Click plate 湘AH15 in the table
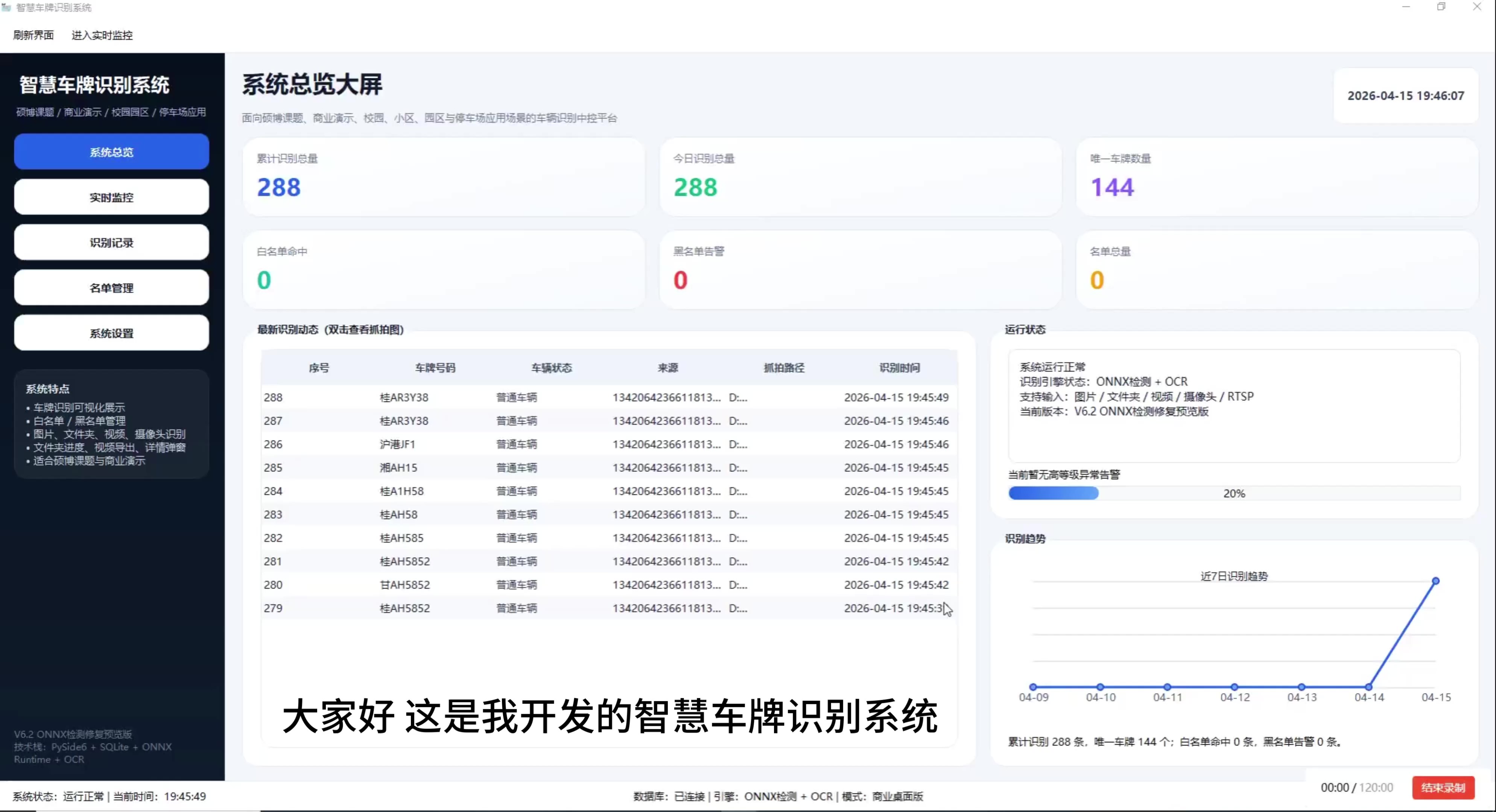The image size is (1496, 812). (x=398, y=468)
